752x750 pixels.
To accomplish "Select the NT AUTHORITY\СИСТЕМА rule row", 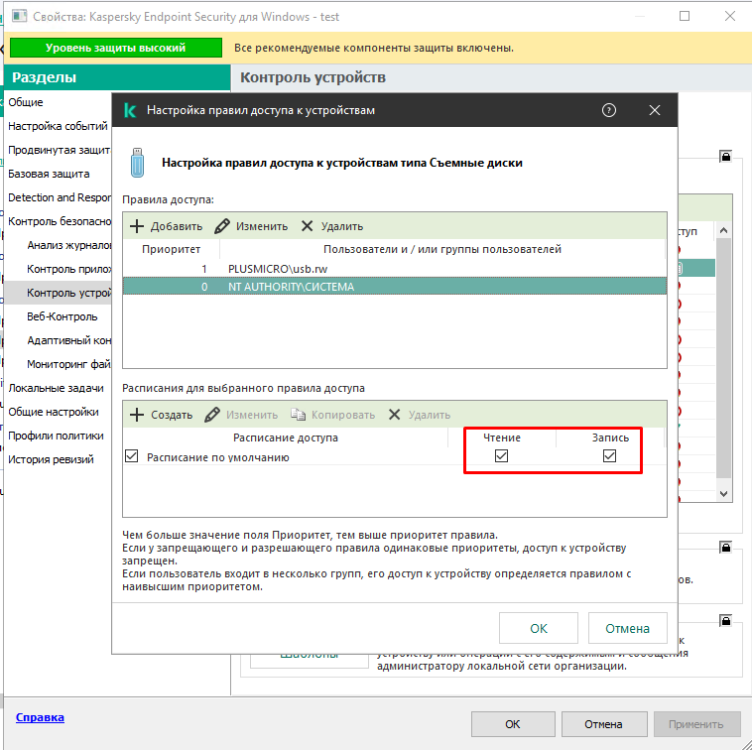I will point(395,286).
